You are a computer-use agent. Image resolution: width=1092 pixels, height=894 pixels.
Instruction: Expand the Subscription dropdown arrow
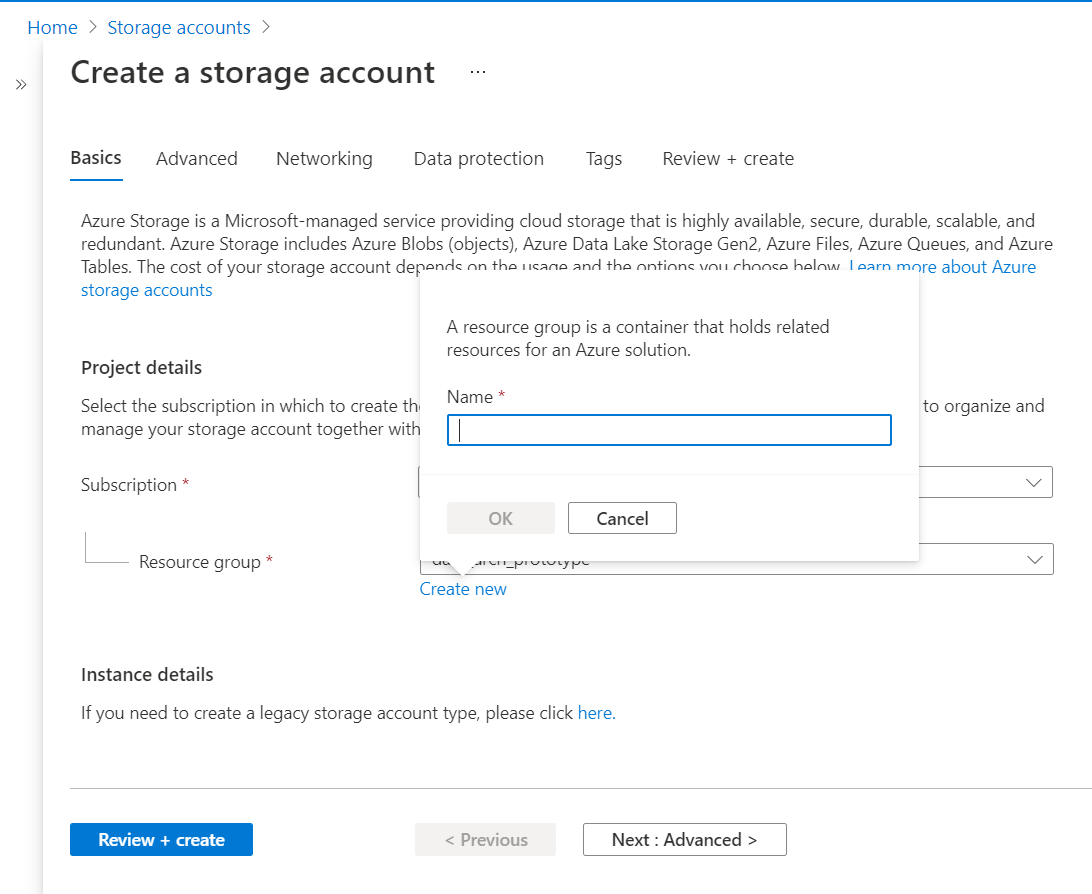(x=1034, y=482)
